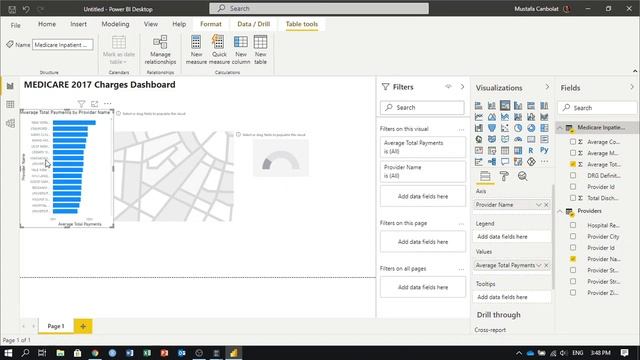Open the Home ribbon tab

pyautogui.click(x=47, y=24)
